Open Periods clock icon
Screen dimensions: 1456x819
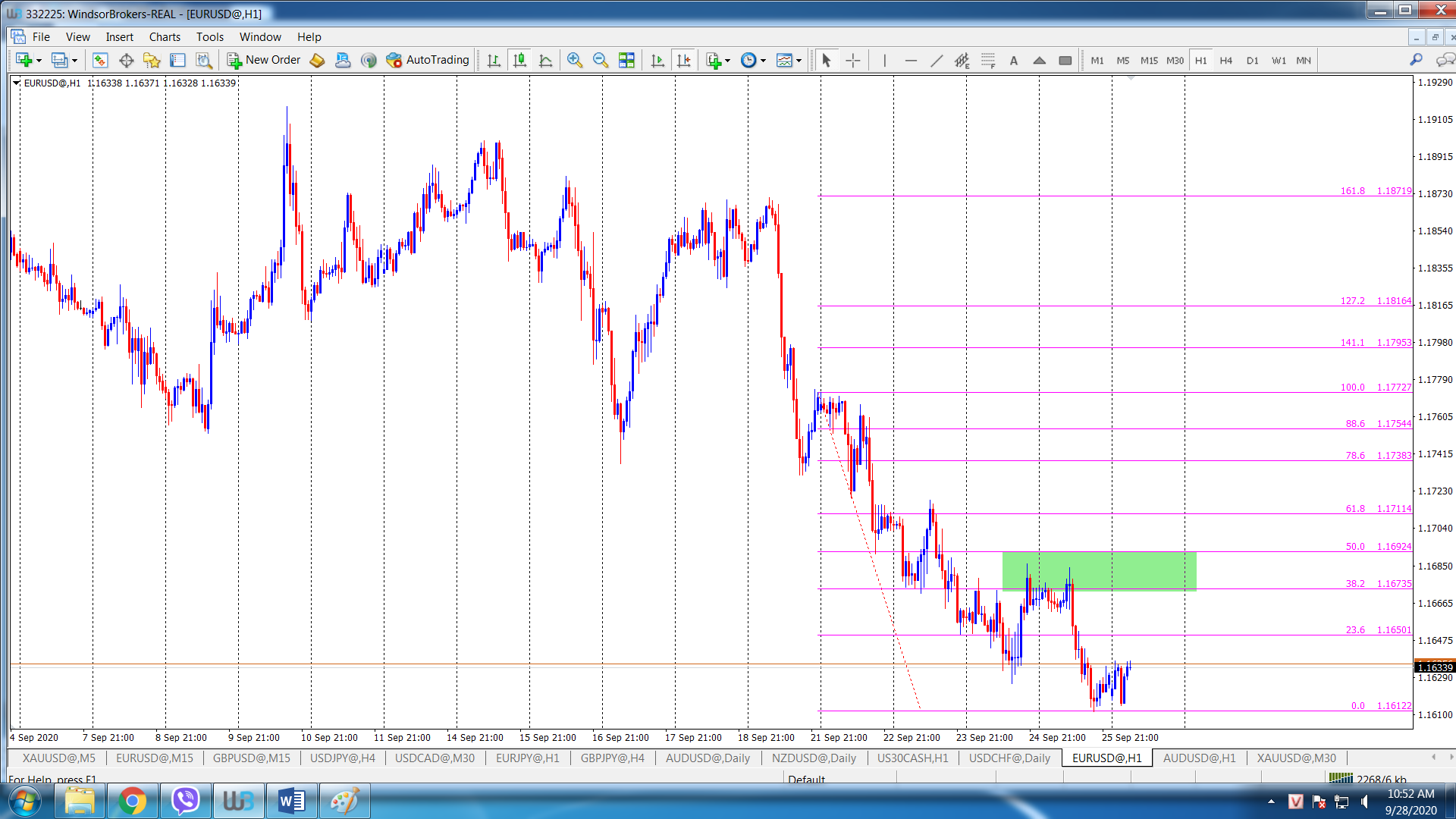748,60
